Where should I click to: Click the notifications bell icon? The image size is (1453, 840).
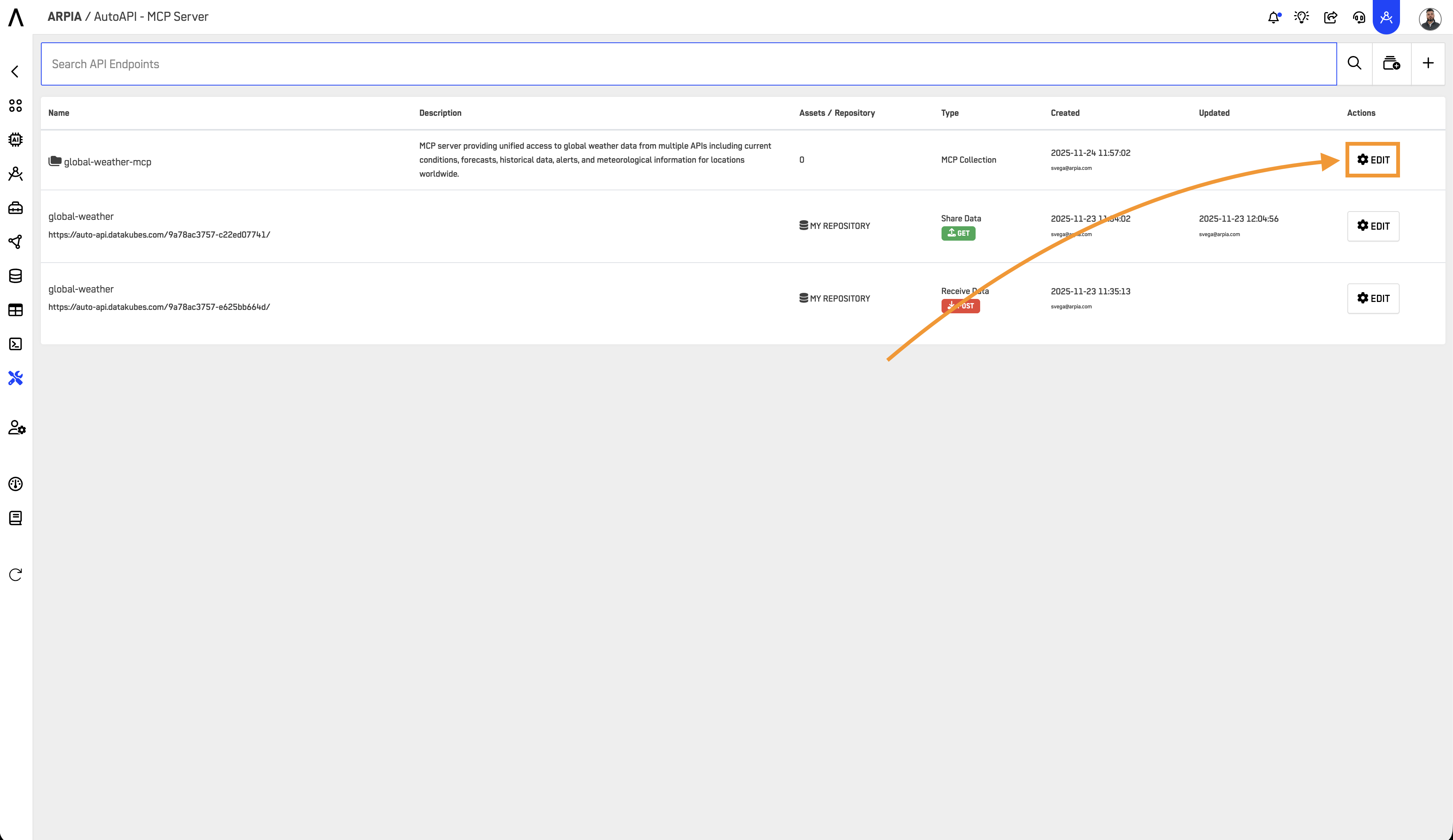1274,17
